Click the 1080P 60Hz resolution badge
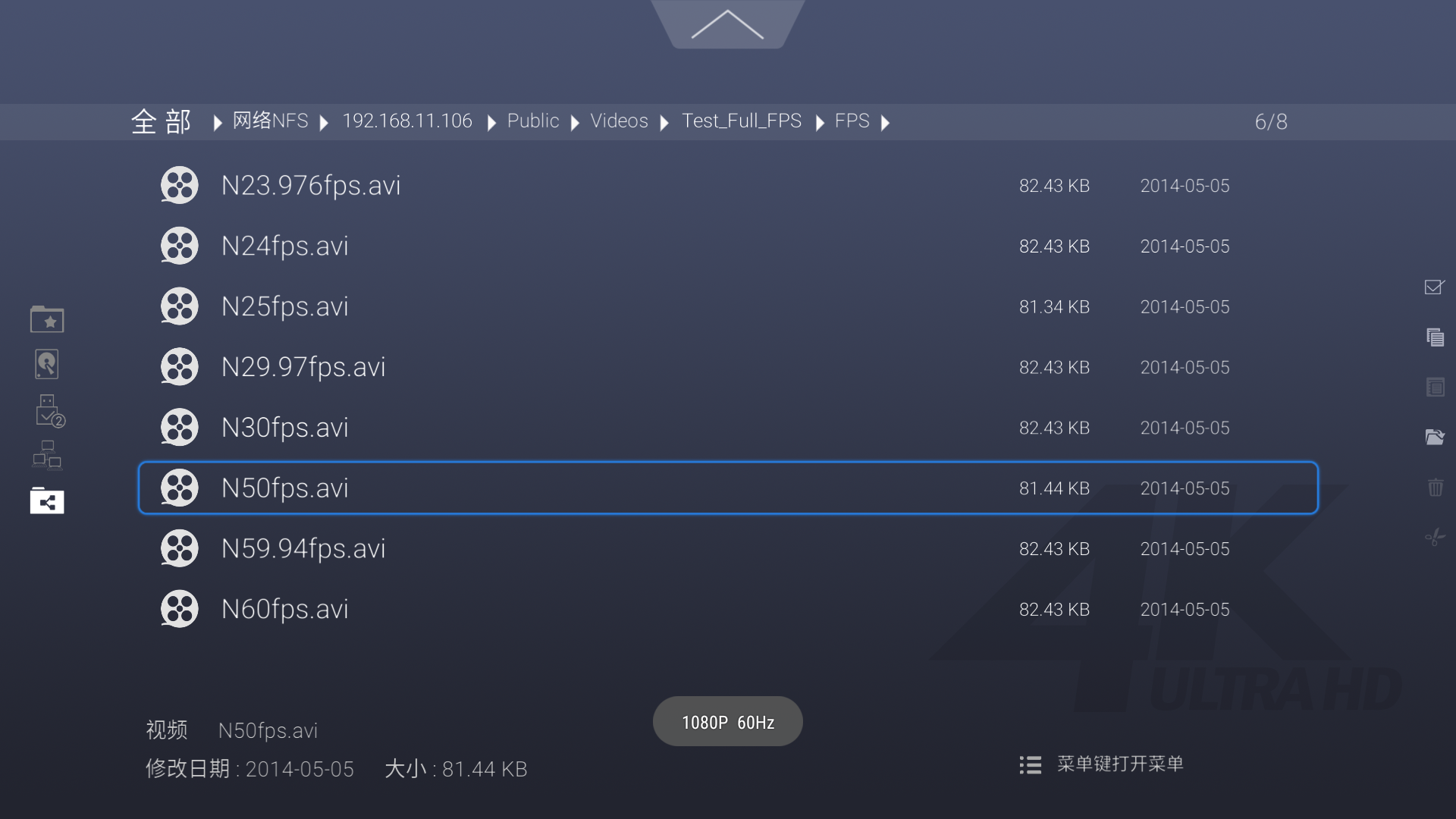 pos(728,721)
